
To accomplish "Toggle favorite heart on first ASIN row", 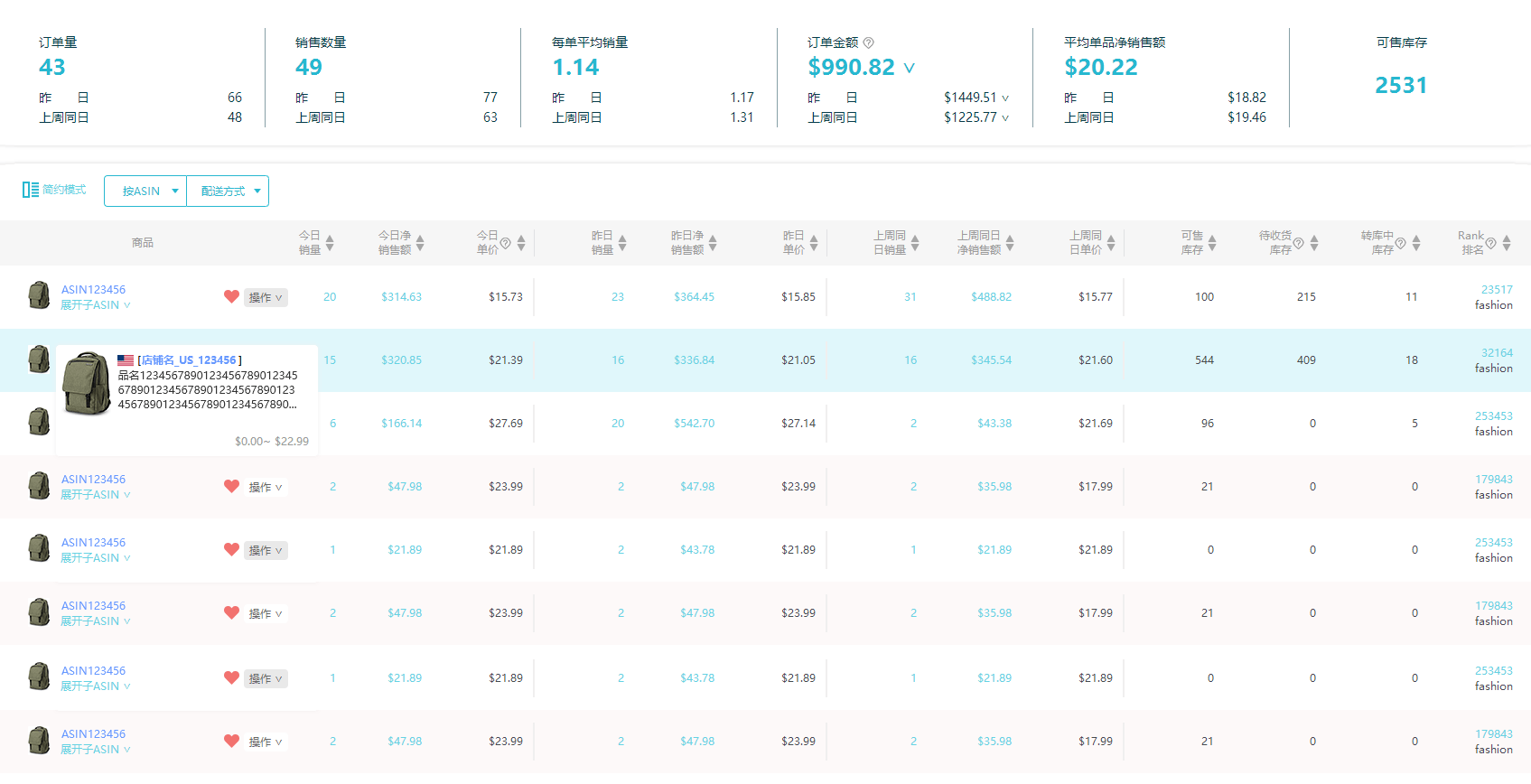I will click(231, 296).
